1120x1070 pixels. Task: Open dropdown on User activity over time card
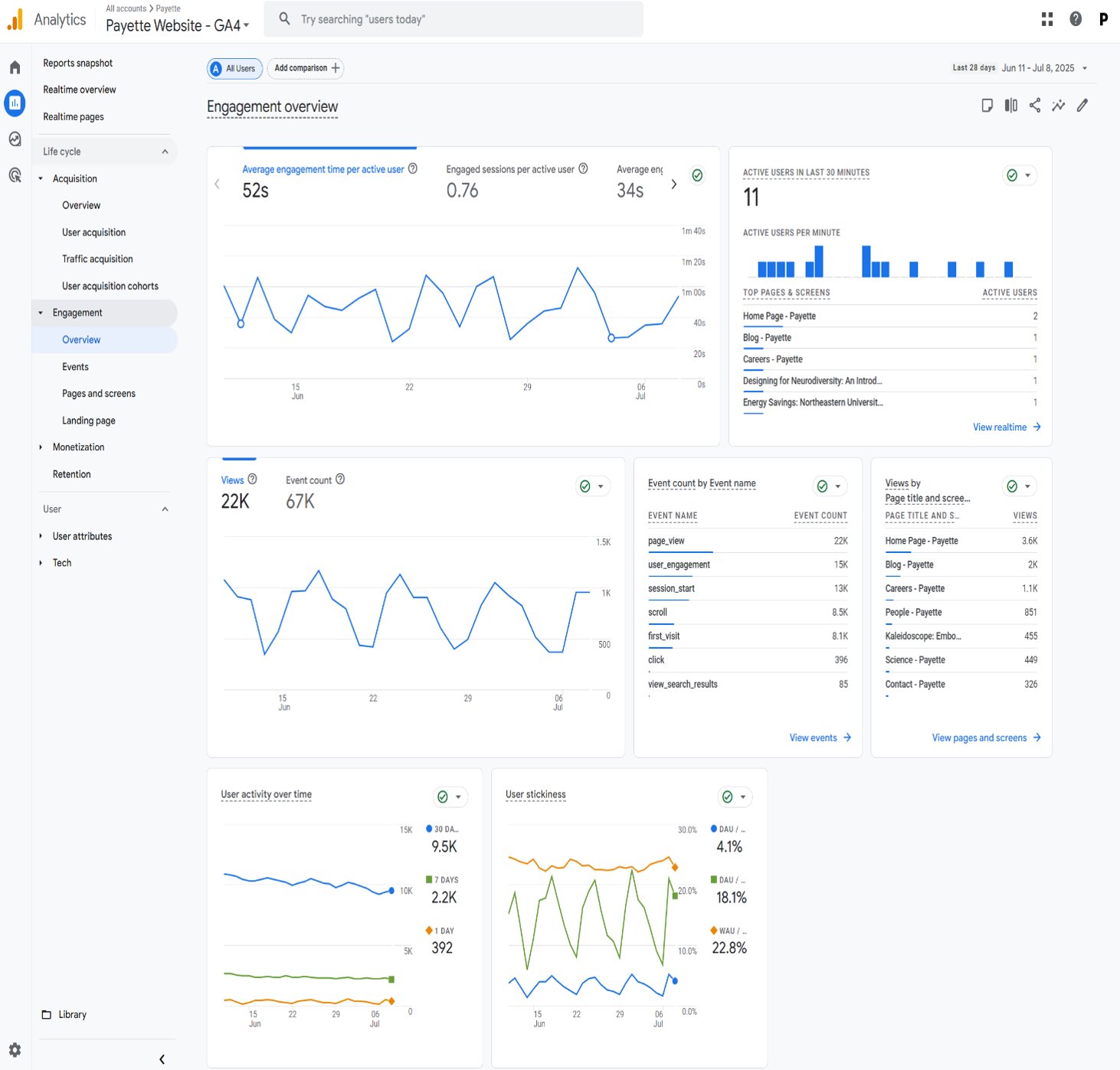coord(458,797)
